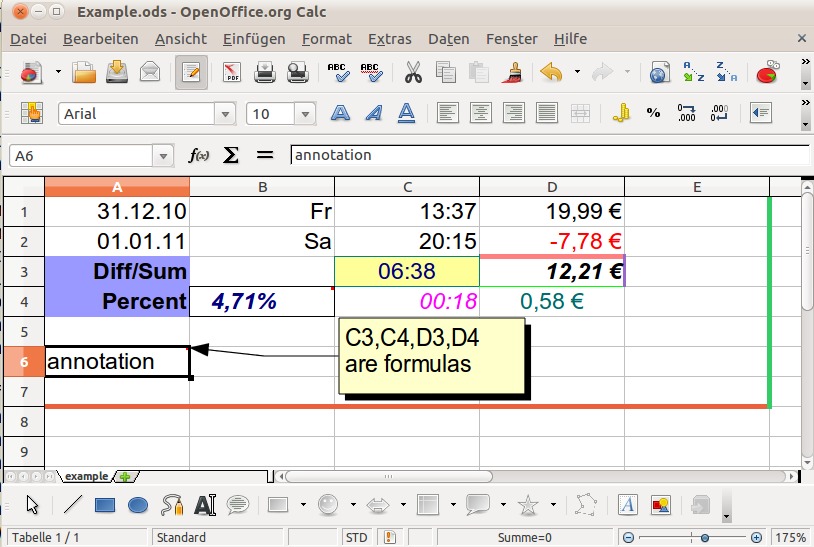This screenshot has width=814, height=547.
Task: Select the Text drawing tool
Action: pos(205,504)
